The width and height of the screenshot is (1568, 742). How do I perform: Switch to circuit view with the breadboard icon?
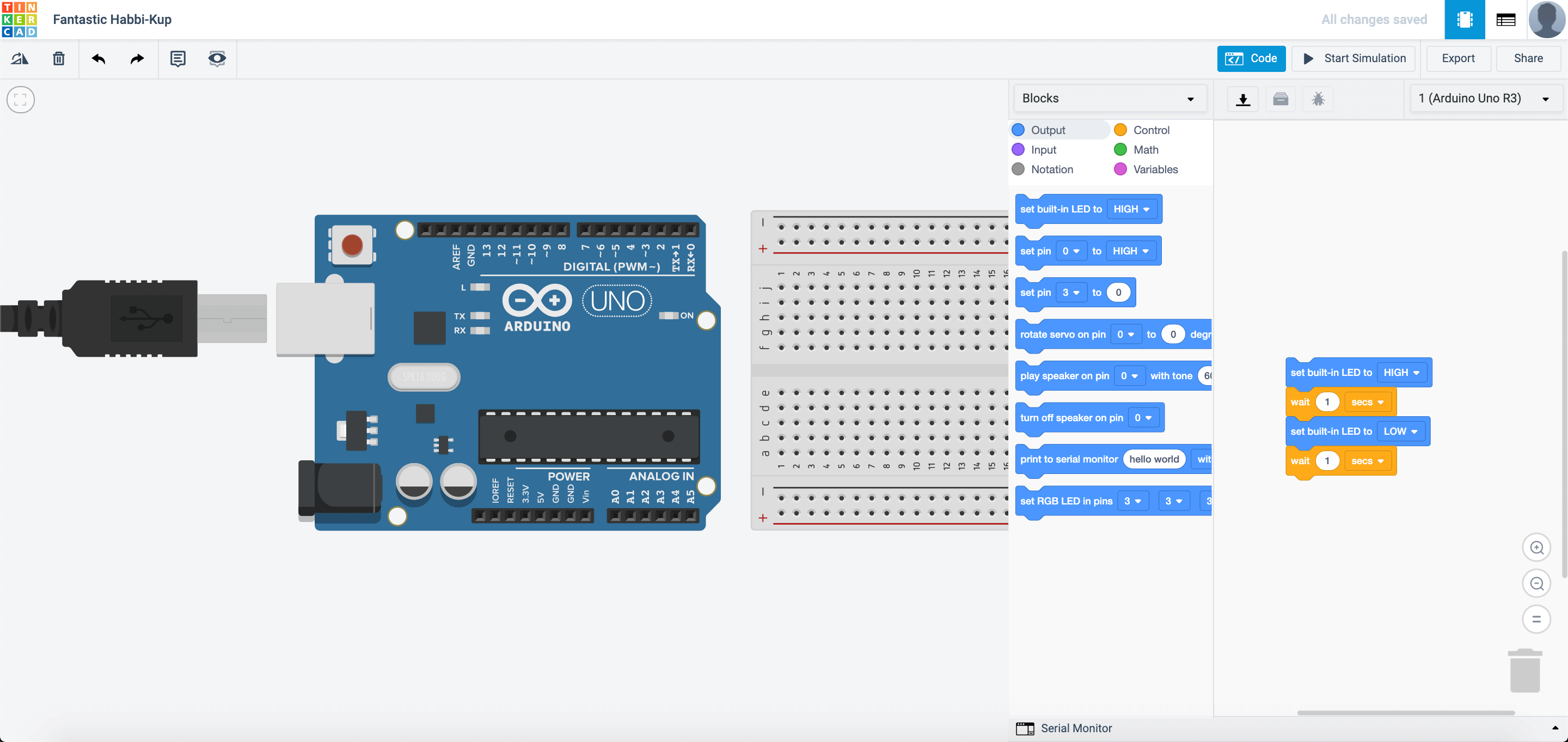1465,19
